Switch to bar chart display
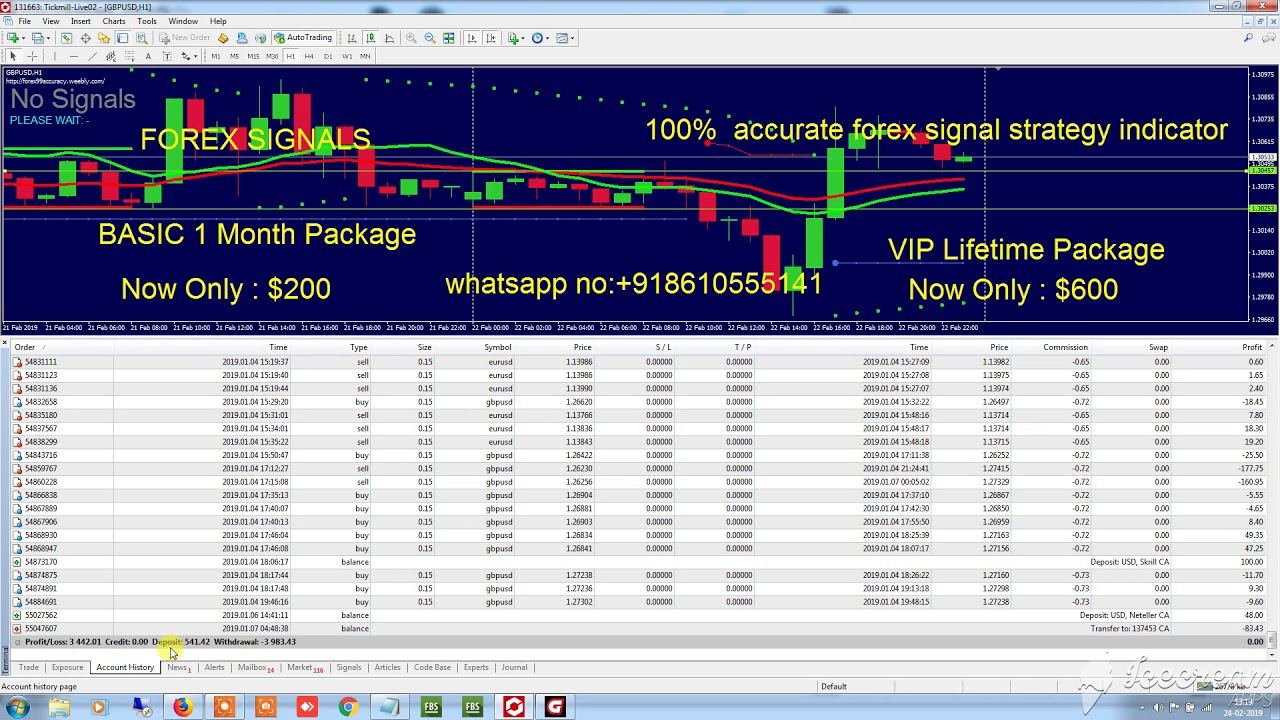The image size is (1280, 720). 352,38
